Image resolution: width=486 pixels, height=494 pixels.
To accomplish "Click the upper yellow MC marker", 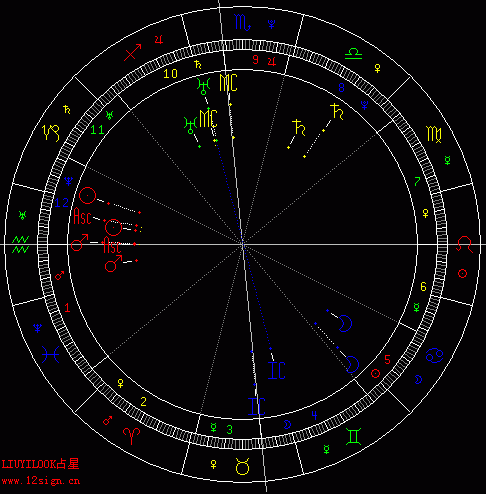I will (228, 83).
